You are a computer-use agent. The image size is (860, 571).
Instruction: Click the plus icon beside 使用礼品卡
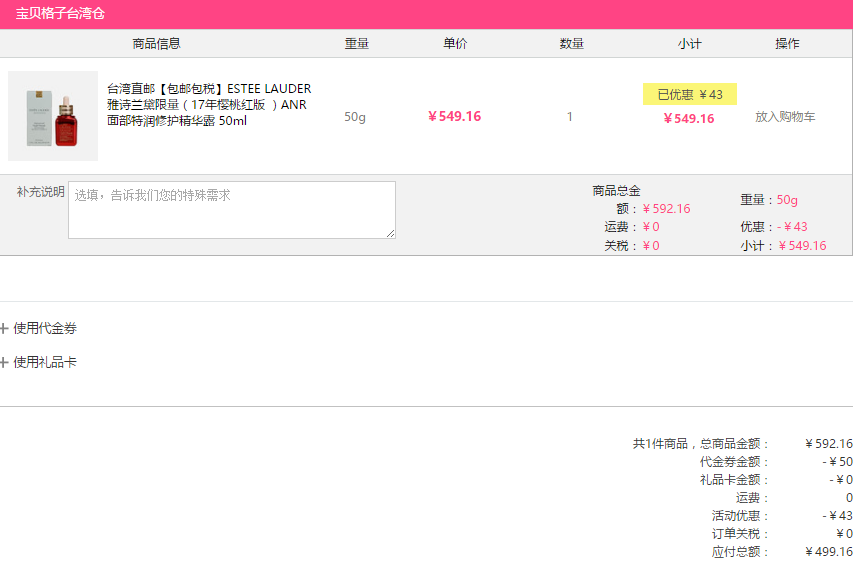4,363
